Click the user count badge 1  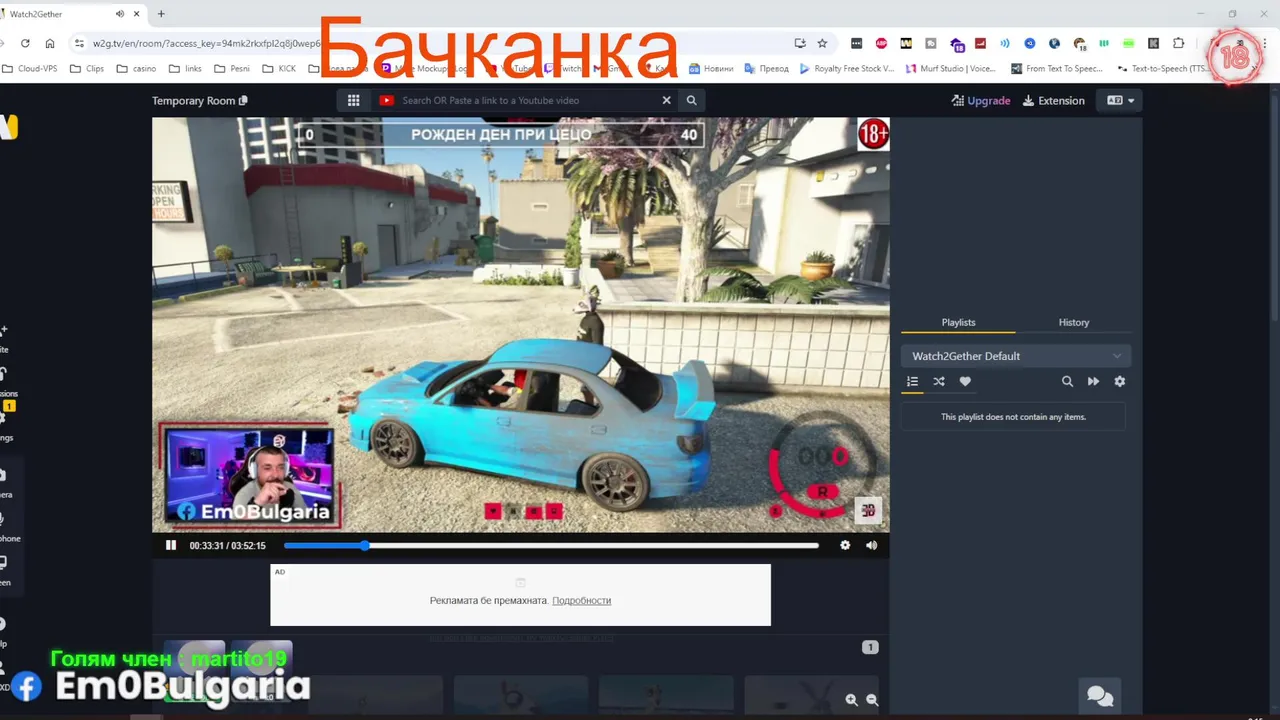[x=870, y=647]
